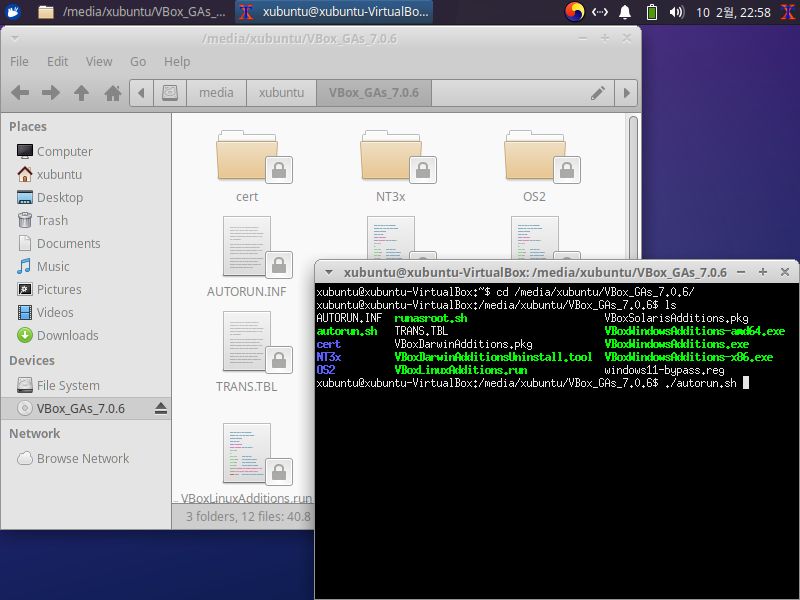This screenshot has height=600, width=800.
Task: Go back in file manager history
Action: coord(20,93)
